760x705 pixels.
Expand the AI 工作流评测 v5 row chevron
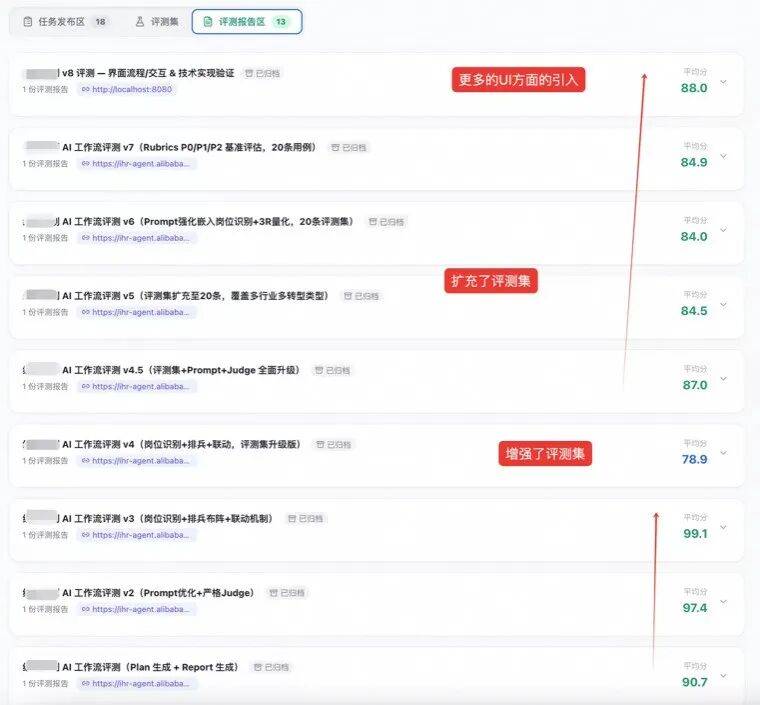723,304
